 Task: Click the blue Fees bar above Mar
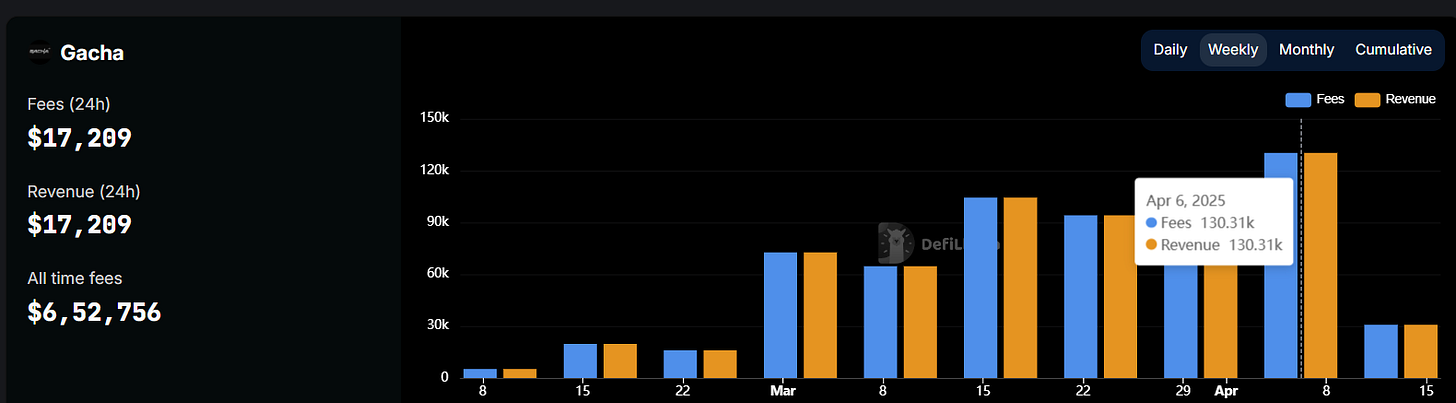tap(780, 315)
